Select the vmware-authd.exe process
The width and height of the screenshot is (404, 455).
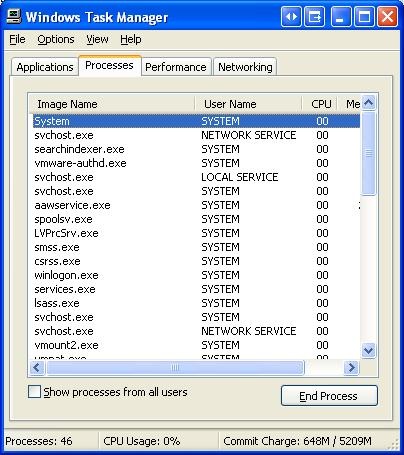click(x=196, y=163)
